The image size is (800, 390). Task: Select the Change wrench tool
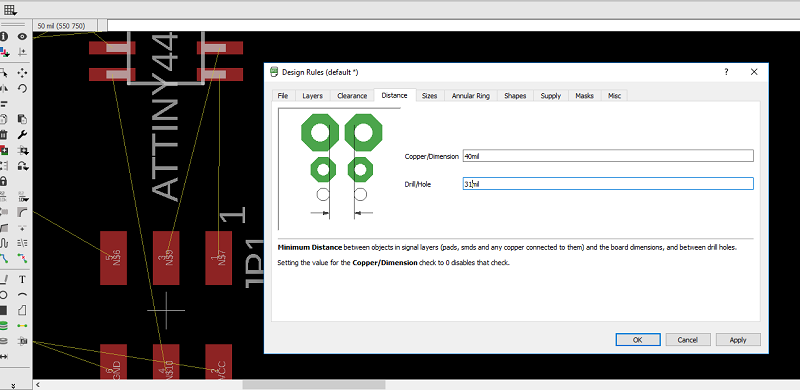pos(22,135)
